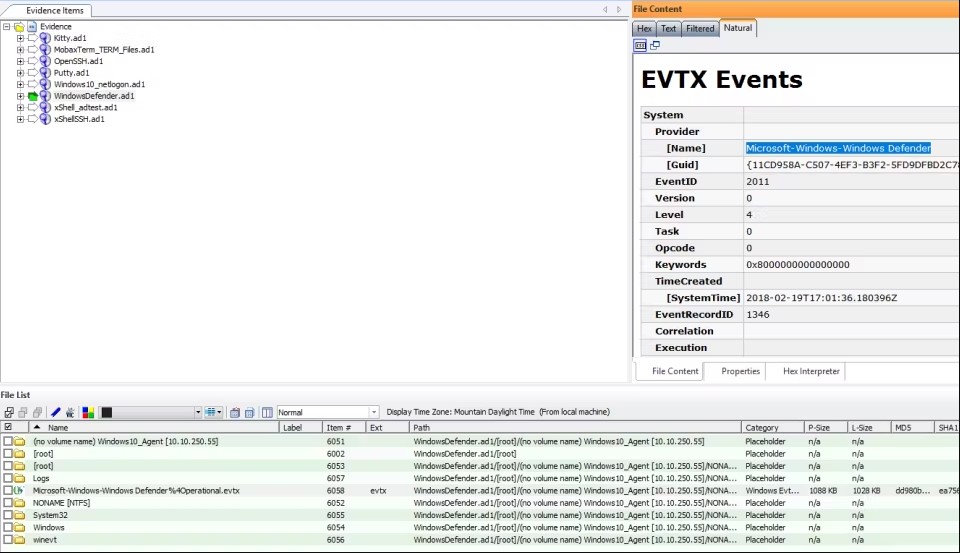Collapse the root Evidence tree node
Screen dimensions: 960x553
coord(7,27)
